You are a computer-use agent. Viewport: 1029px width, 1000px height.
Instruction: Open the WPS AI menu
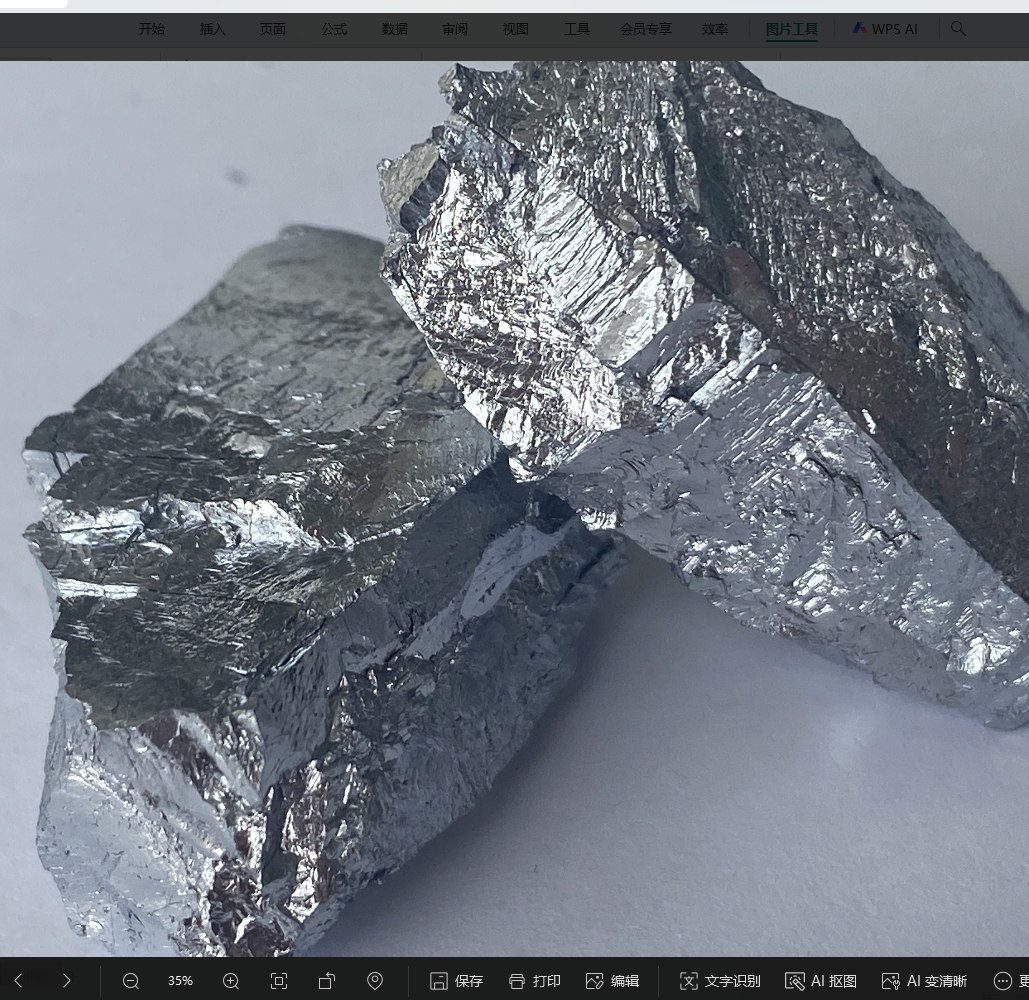pos(885,29)
